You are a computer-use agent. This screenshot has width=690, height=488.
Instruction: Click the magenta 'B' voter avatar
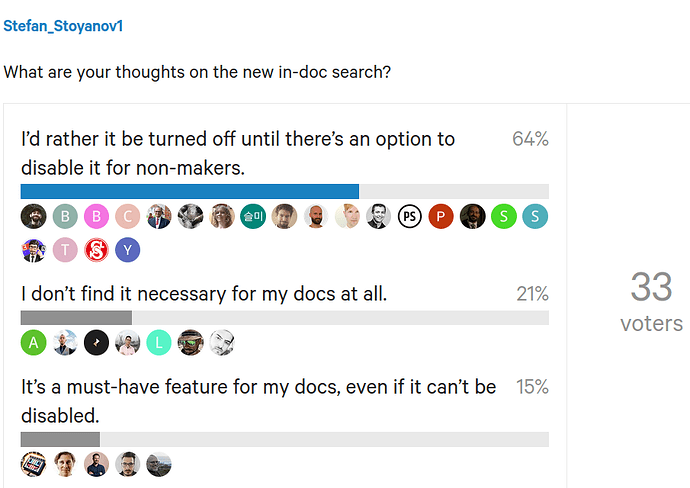[96, 216]
